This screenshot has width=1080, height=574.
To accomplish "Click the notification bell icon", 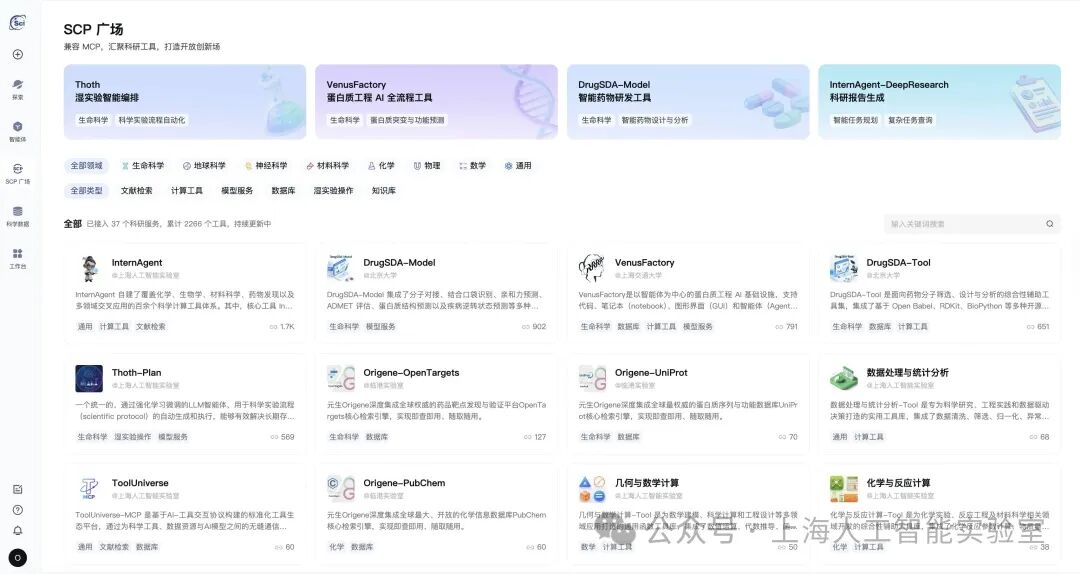I will coord(18,530).
